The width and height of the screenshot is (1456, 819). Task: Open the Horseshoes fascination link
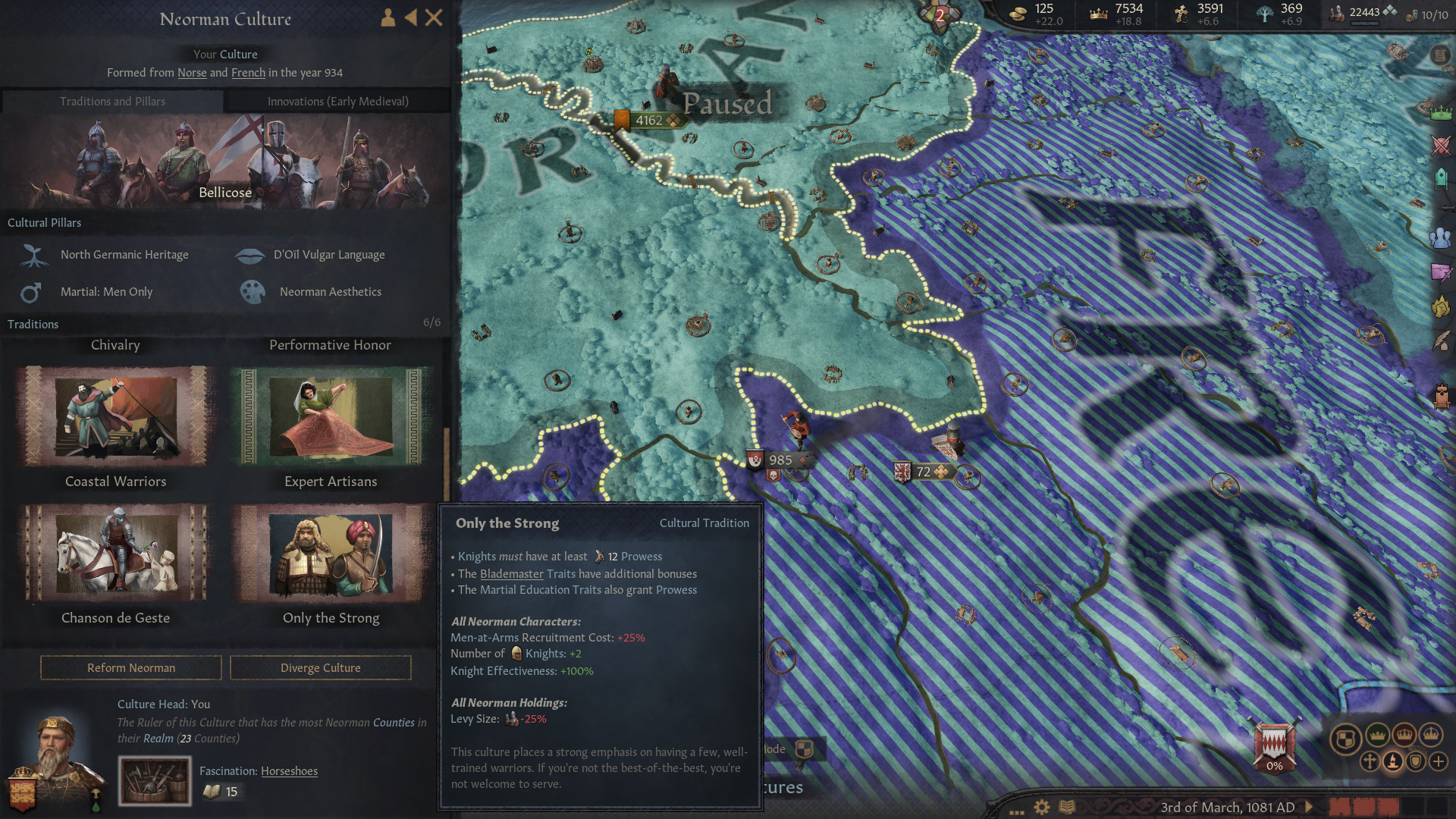(x=289, y=770)
